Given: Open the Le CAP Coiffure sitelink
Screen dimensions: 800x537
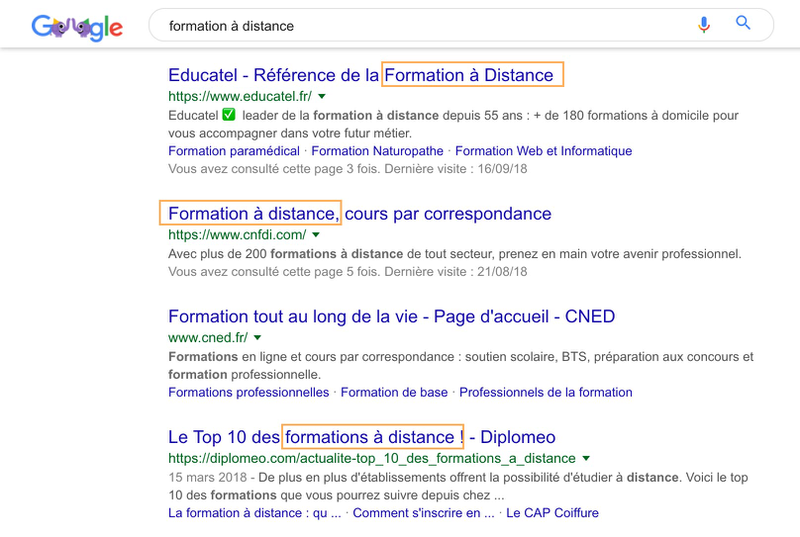Looking at the screenshot, I should click(x=552, y=513).
